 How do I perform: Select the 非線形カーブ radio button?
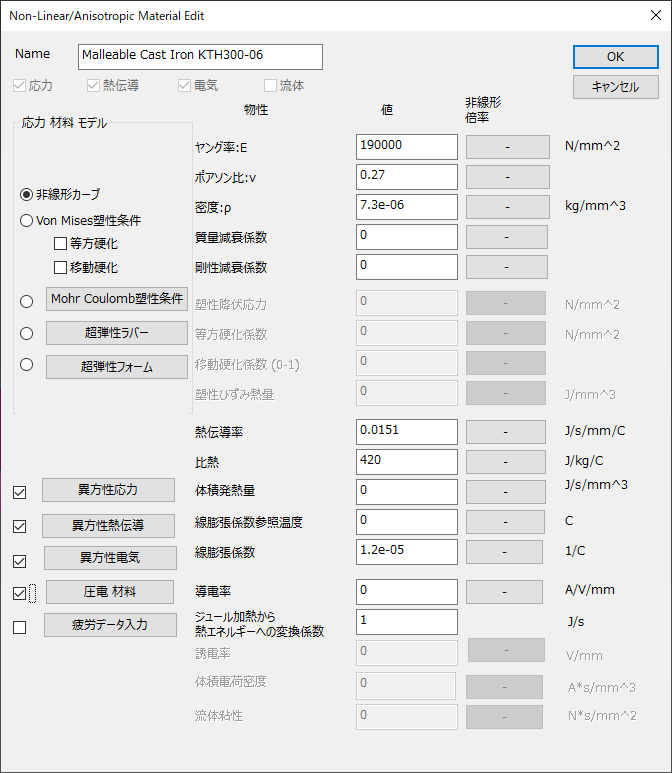27,194
